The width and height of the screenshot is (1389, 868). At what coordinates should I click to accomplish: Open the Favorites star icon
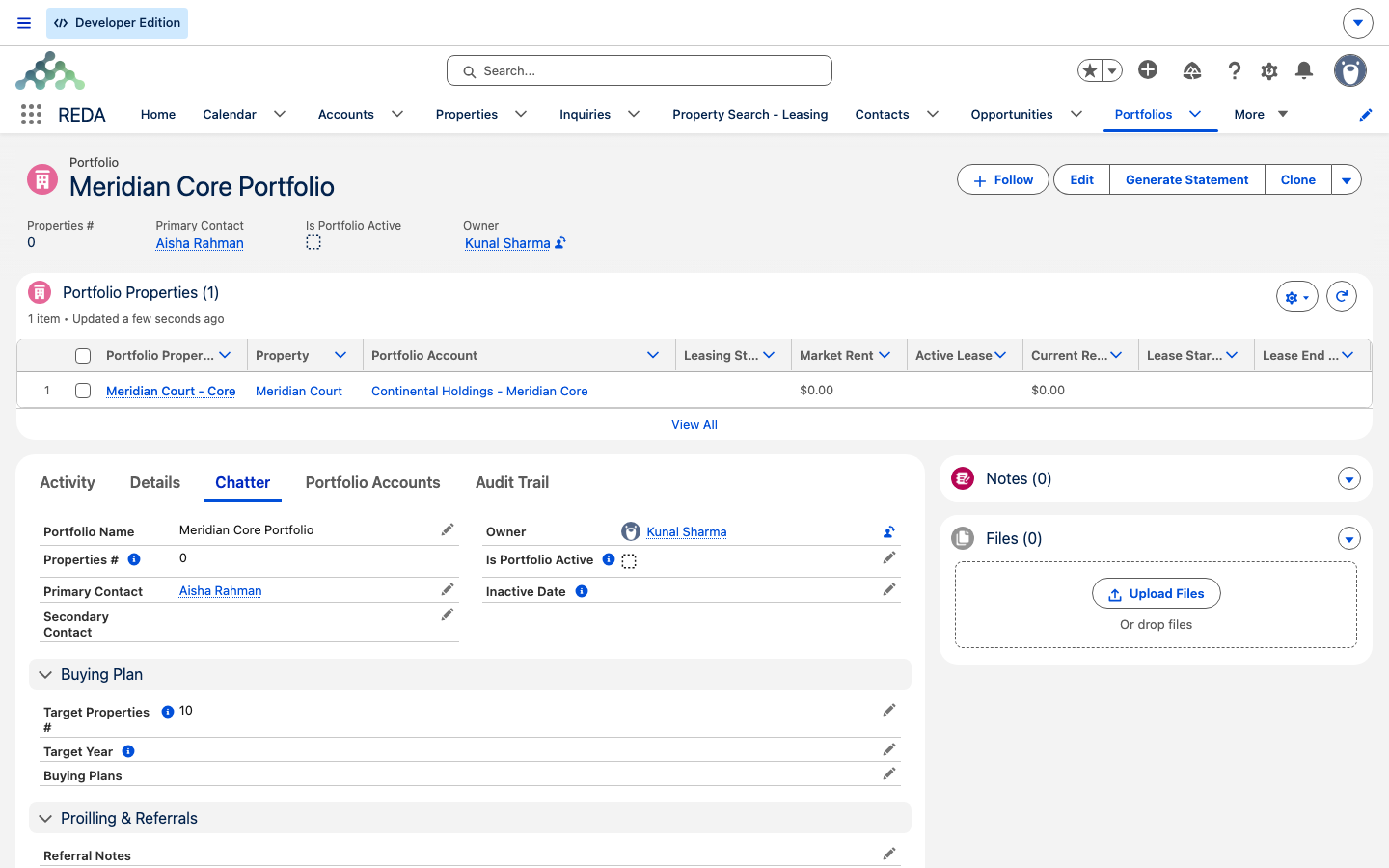(x=1090, y=70)
